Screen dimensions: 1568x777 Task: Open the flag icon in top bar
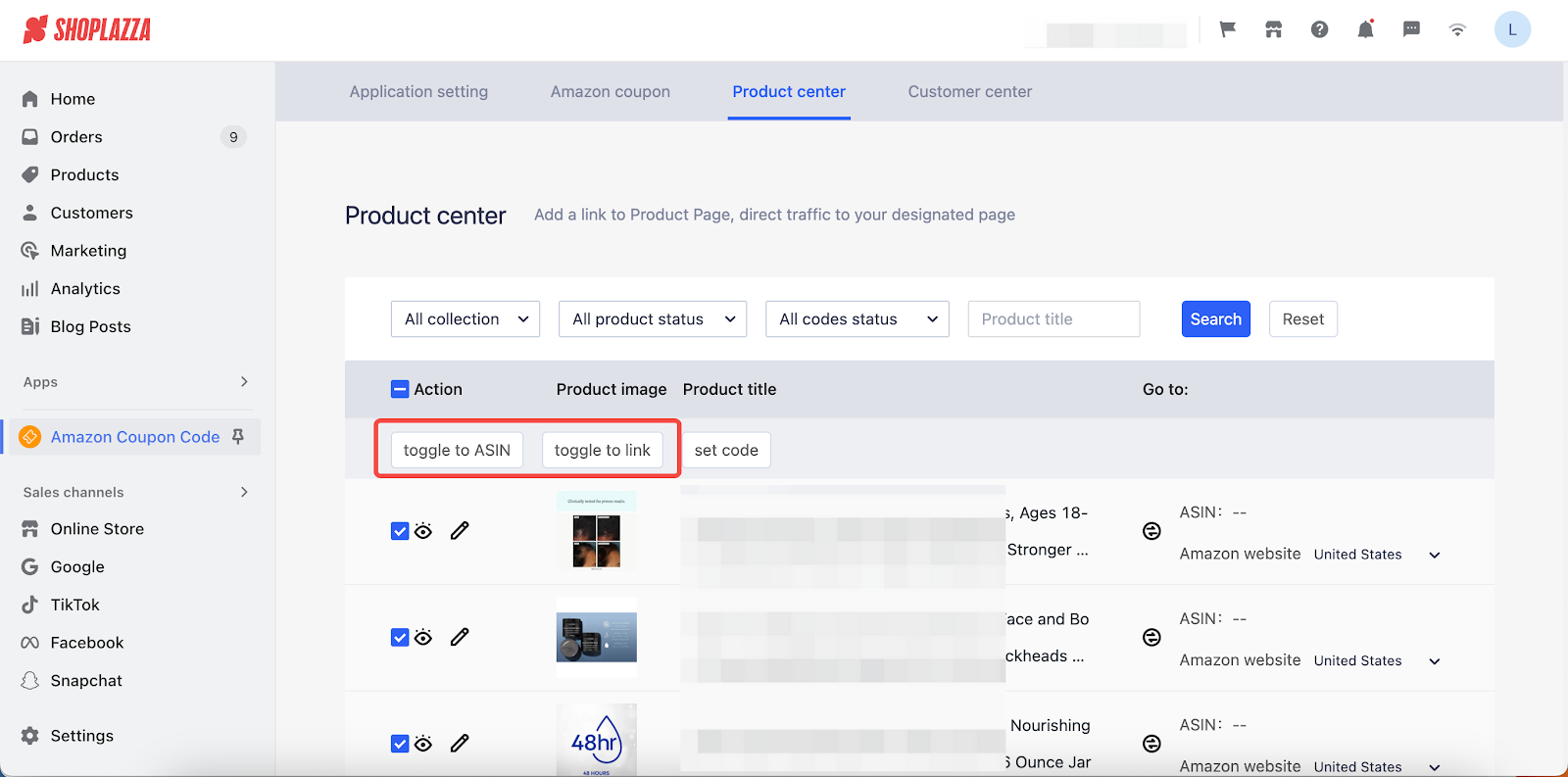tap(1227, 29)
